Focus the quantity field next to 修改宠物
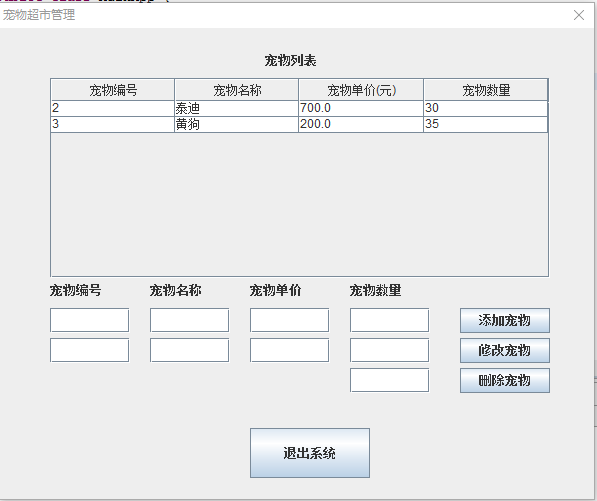 389,350
